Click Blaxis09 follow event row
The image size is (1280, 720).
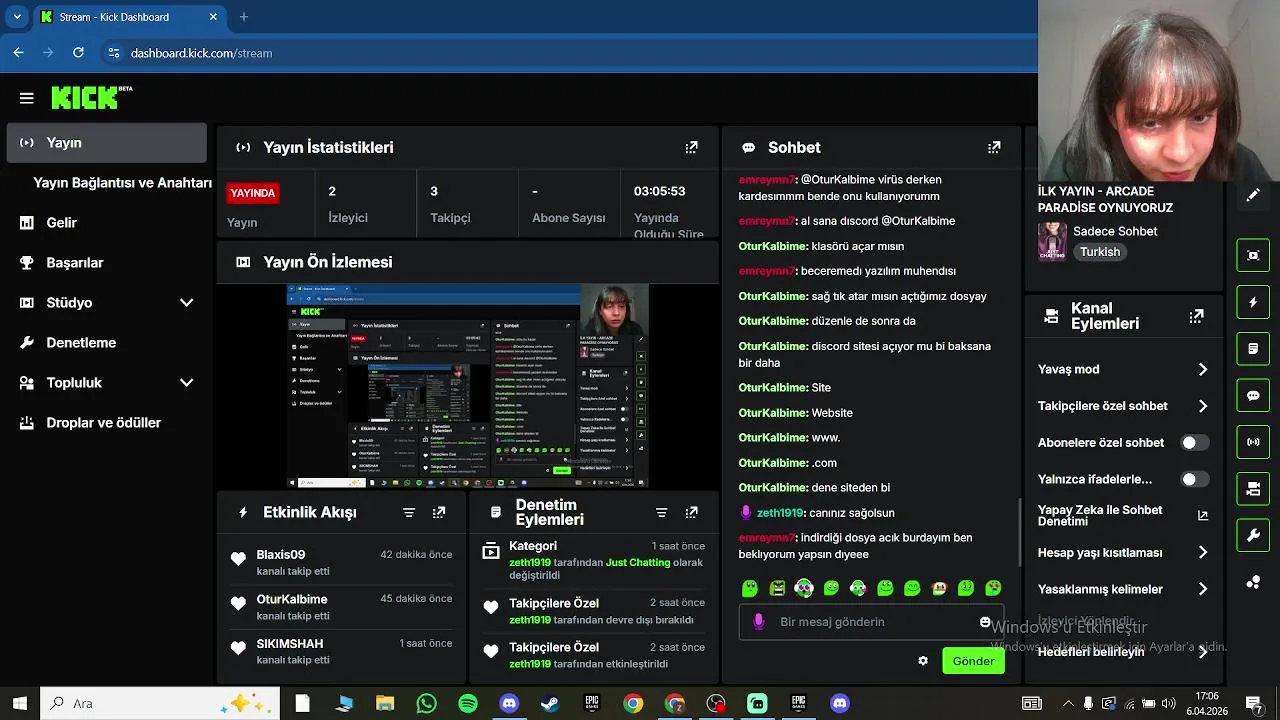click(342, 563)
